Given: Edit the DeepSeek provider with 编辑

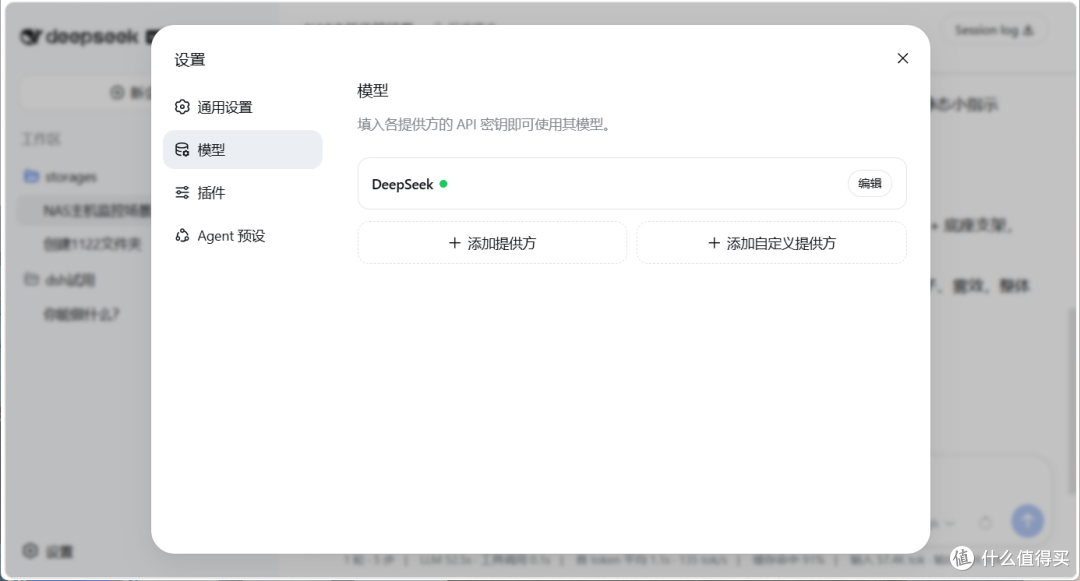Looking at the screenshot, I should click(869, 183).
